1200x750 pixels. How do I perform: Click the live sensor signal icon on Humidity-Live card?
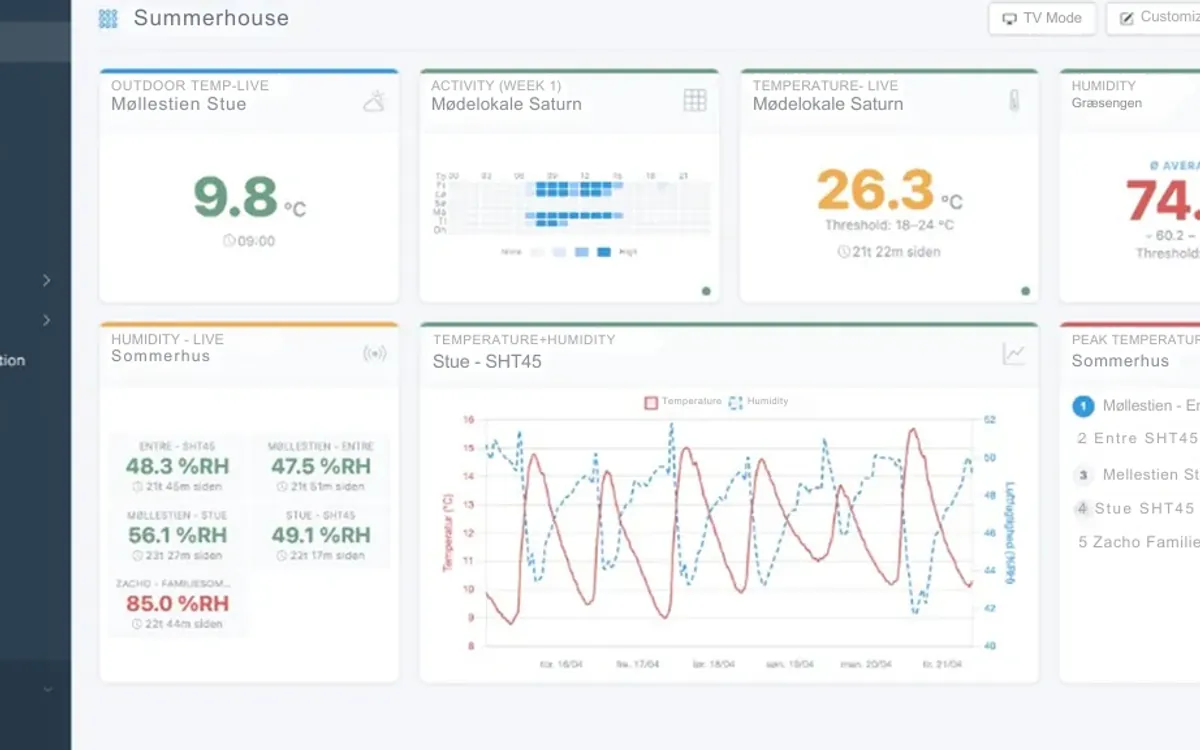pos(374,354)
